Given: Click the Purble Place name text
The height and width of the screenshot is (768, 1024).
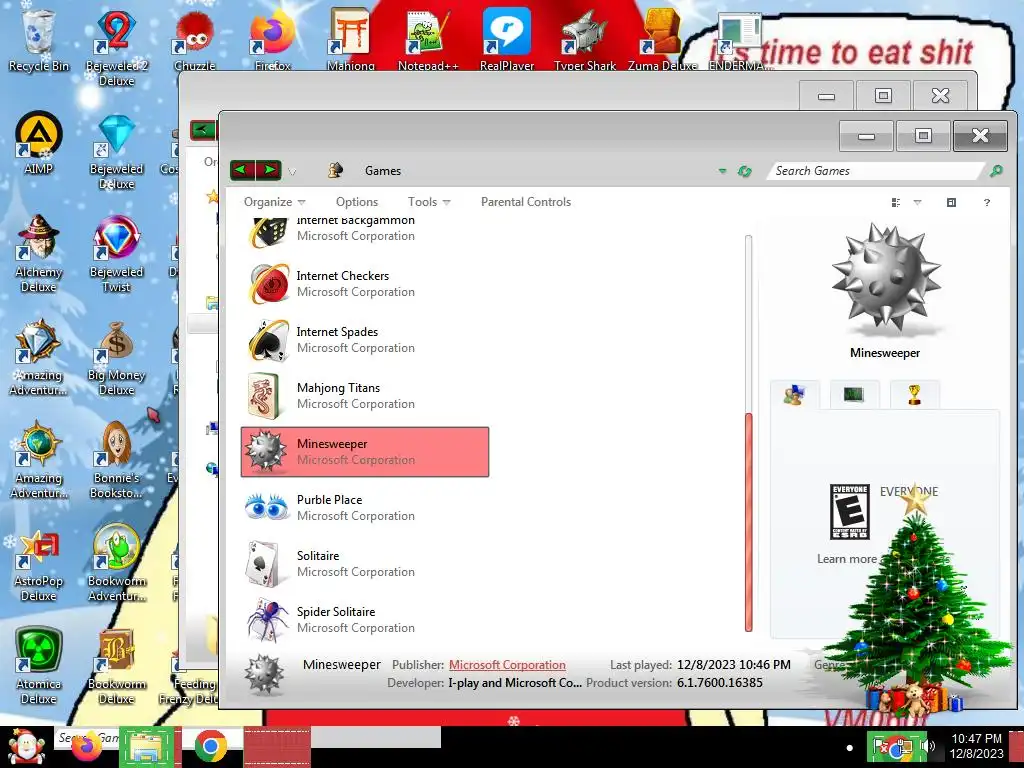Looking at the screenshot, I should point(329,500).
